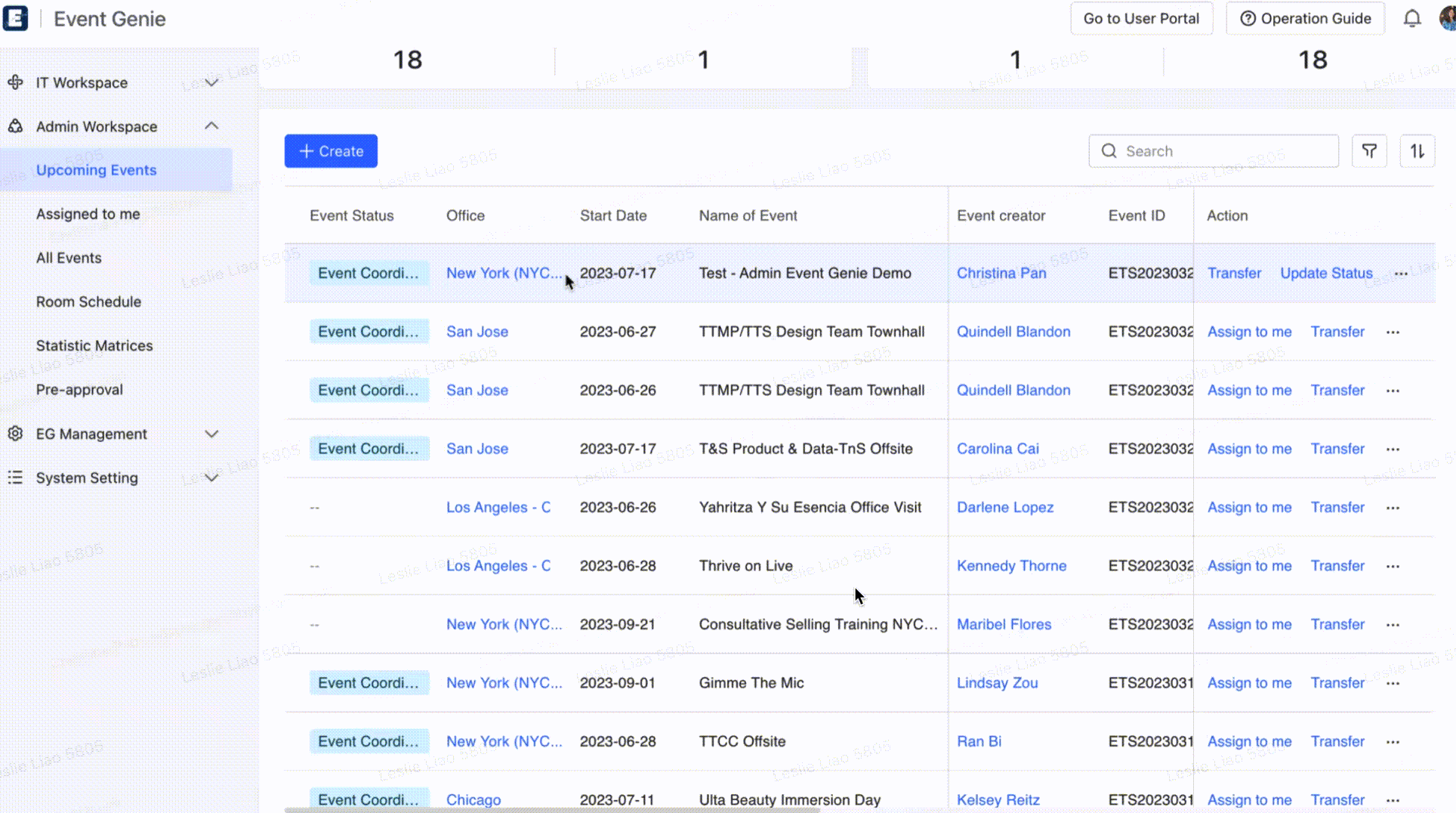Viewport: 1456px width, 813px height.
Task: Open more options for TTCC Offsite row
Action: [x=1393, y=742]
